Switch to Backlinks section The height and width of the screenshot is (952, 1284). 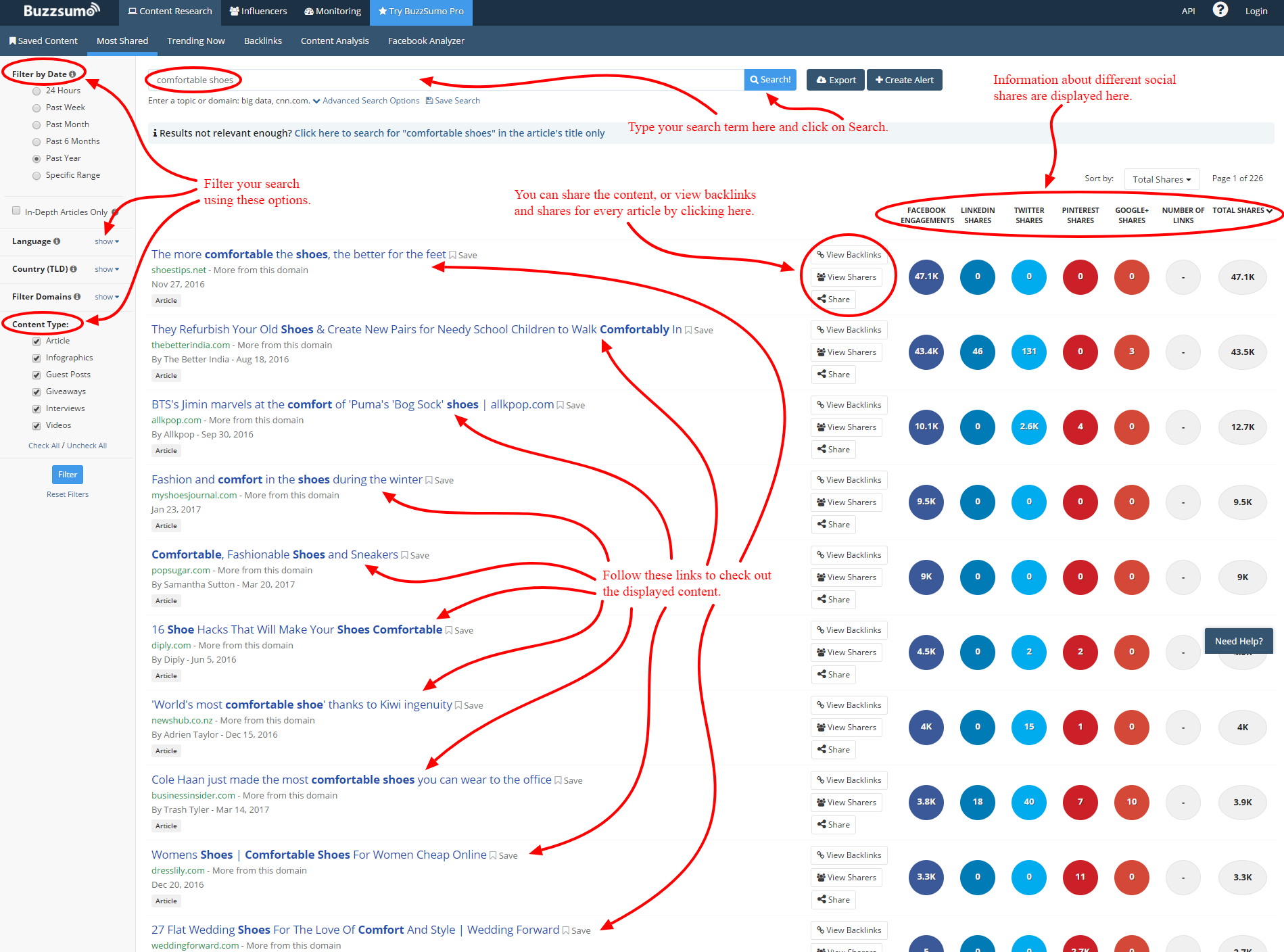point(263,41)
